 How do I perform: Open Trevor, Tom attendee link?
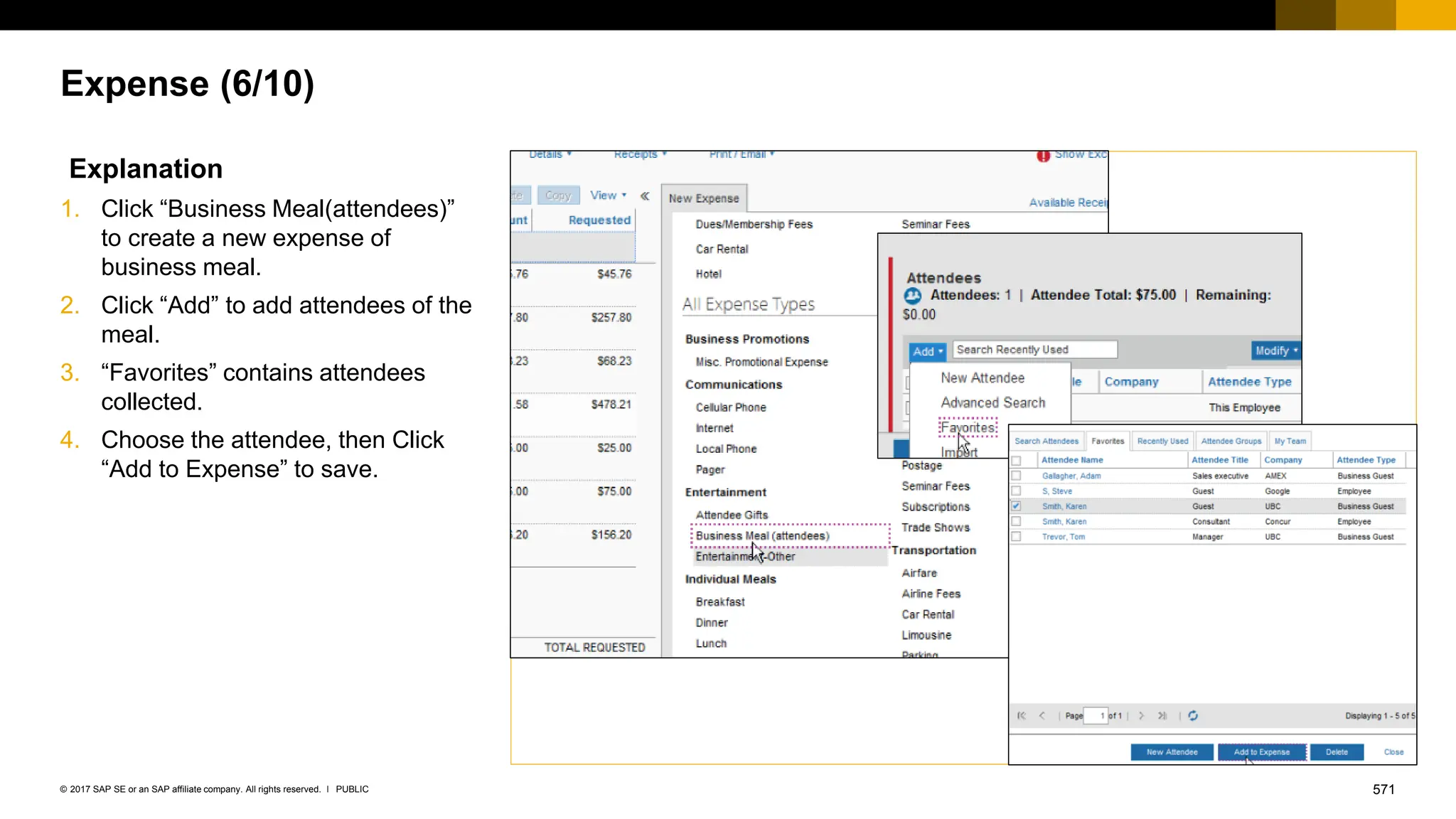click(x=1064, y=537)
